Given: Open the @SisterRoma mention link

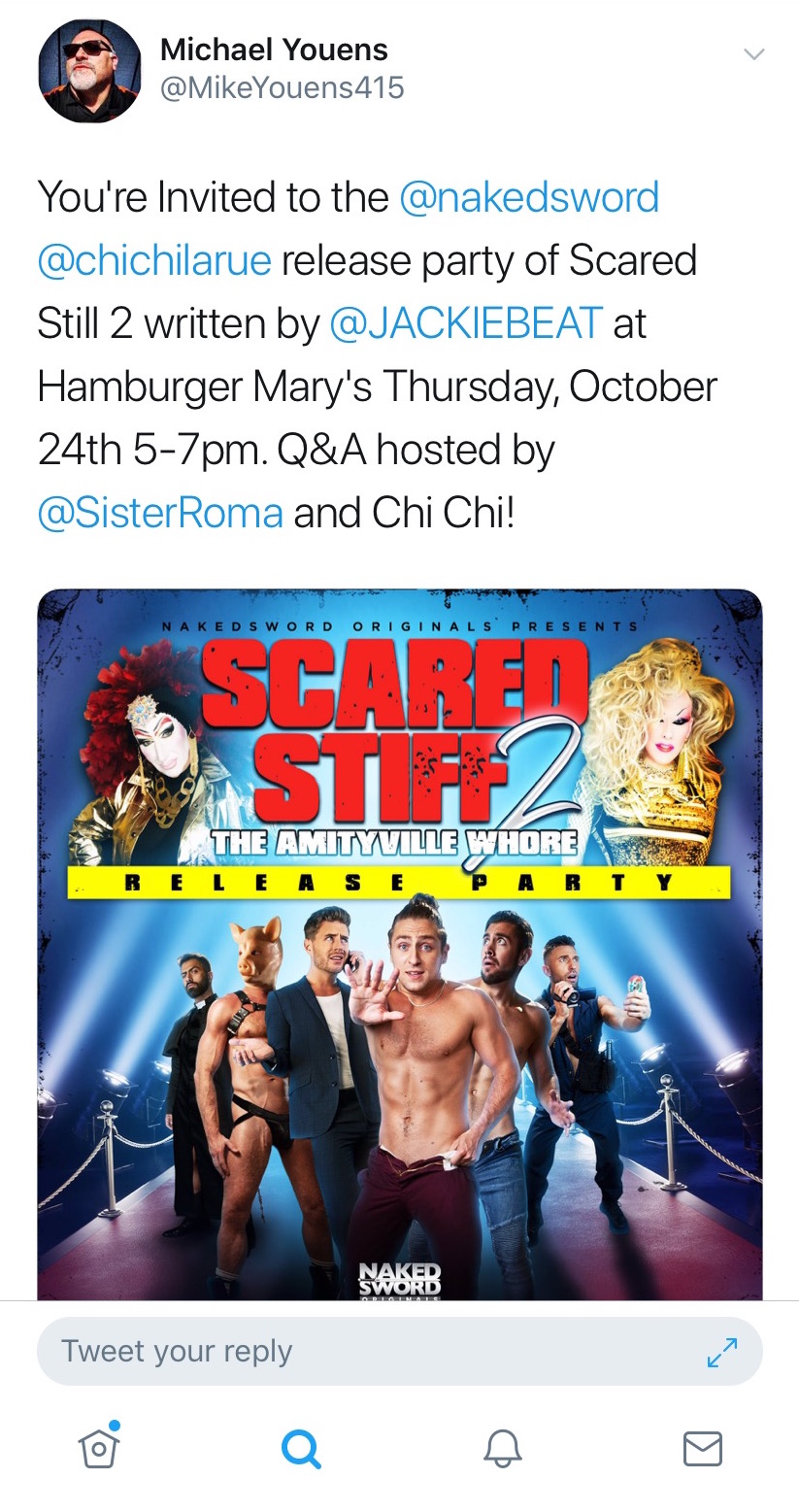Looking at the screenshot, I should (x=160, y=513).
